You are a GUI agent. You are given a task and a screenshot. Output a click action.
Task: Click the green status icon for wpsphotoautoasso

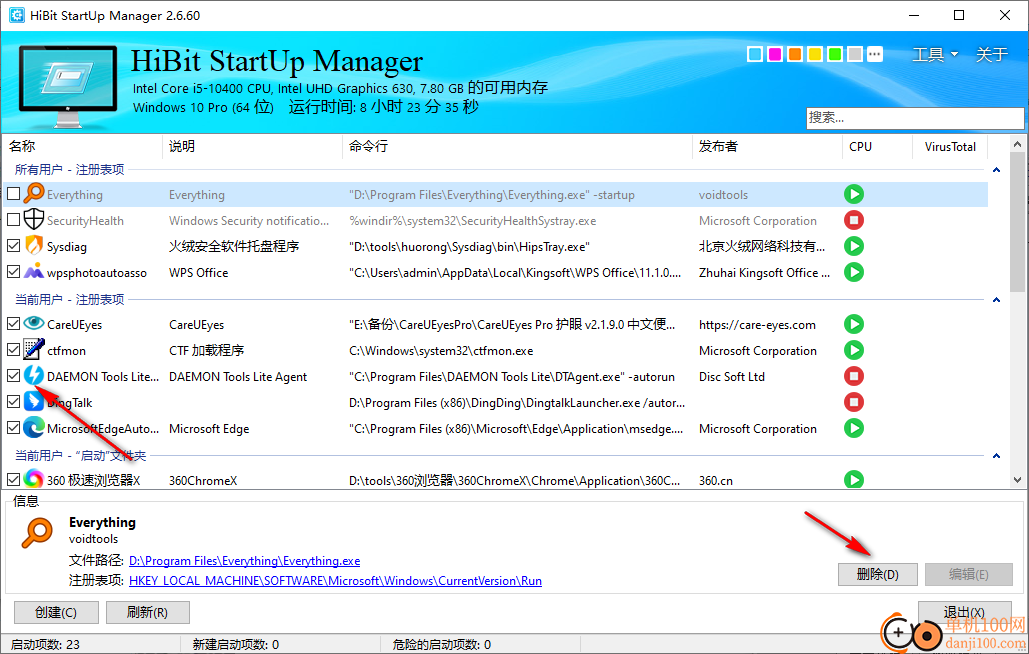[853, 272]
